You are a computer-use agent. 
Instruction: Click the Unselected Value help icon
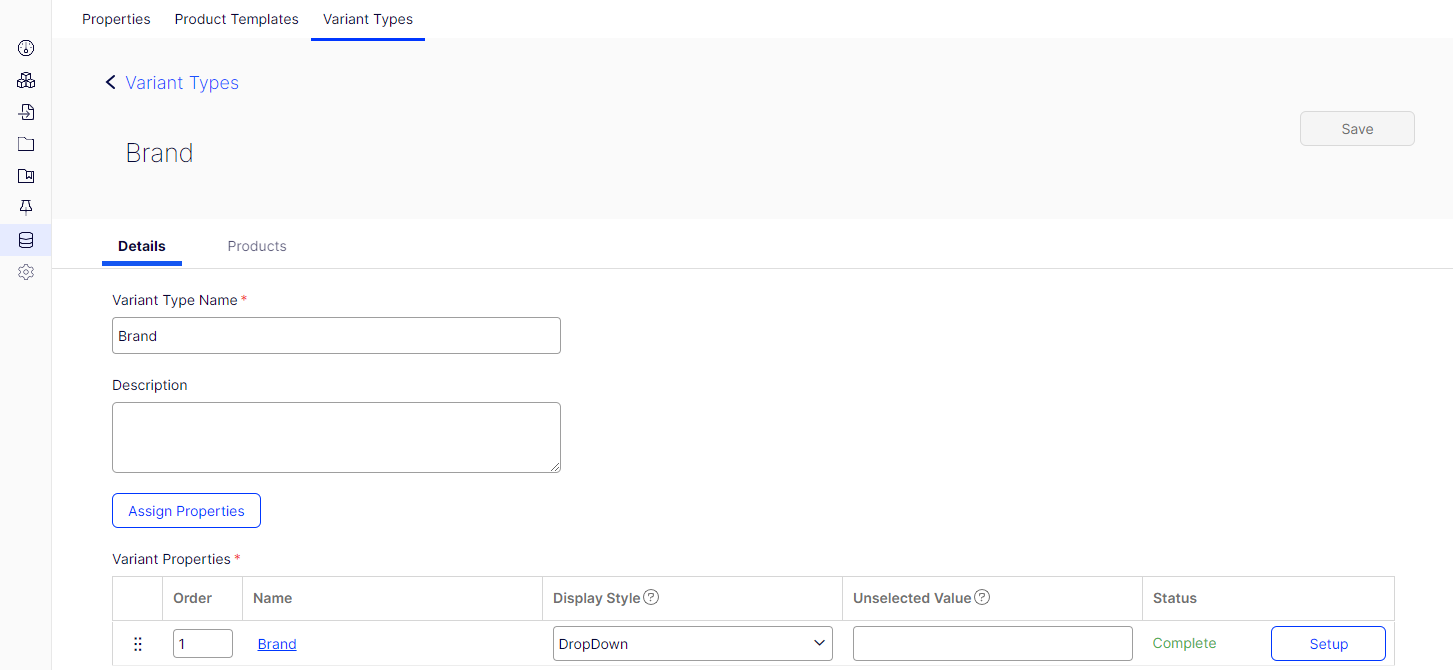point(982,597)
